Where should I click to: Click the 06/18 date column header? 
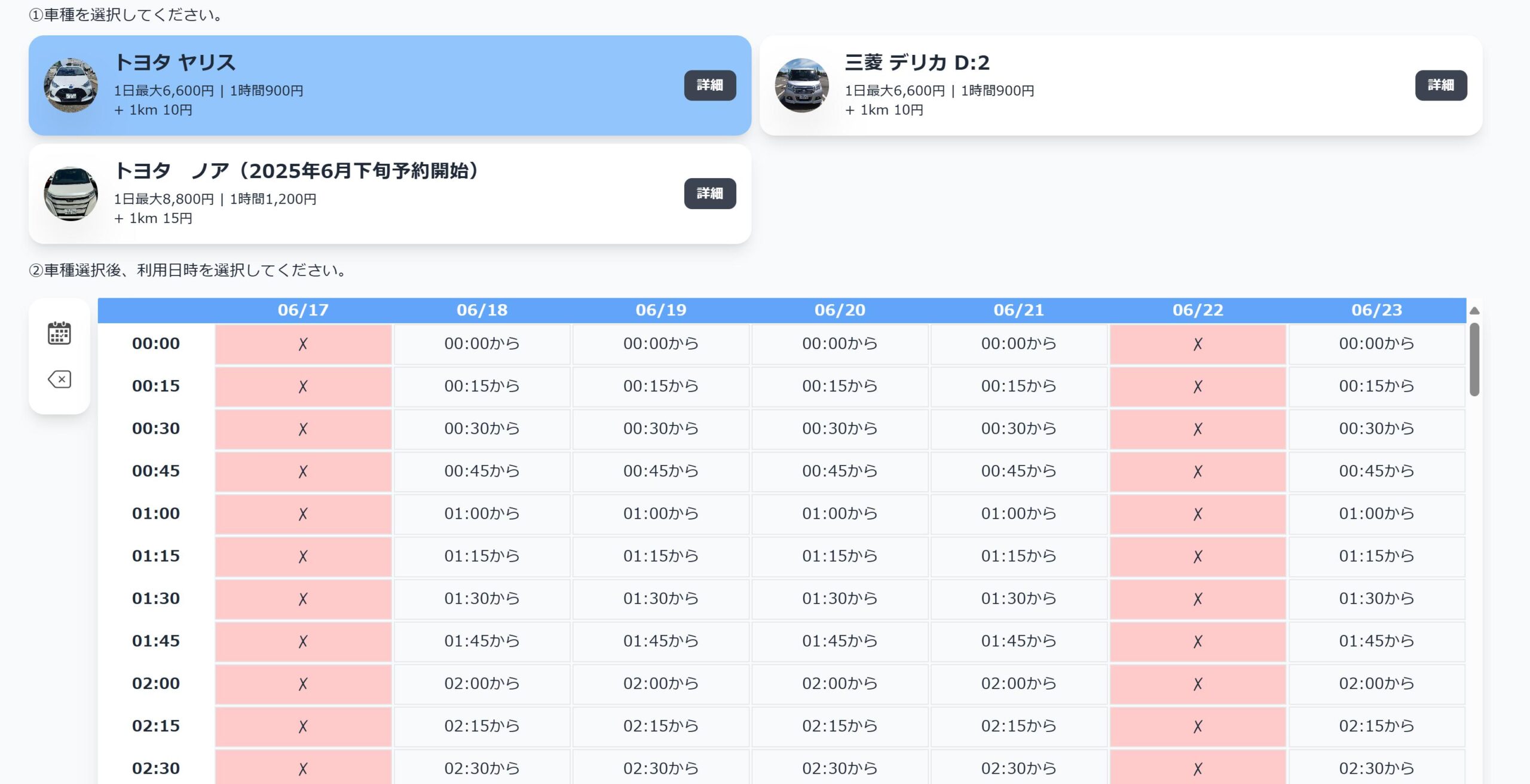(x=482, y=310)
